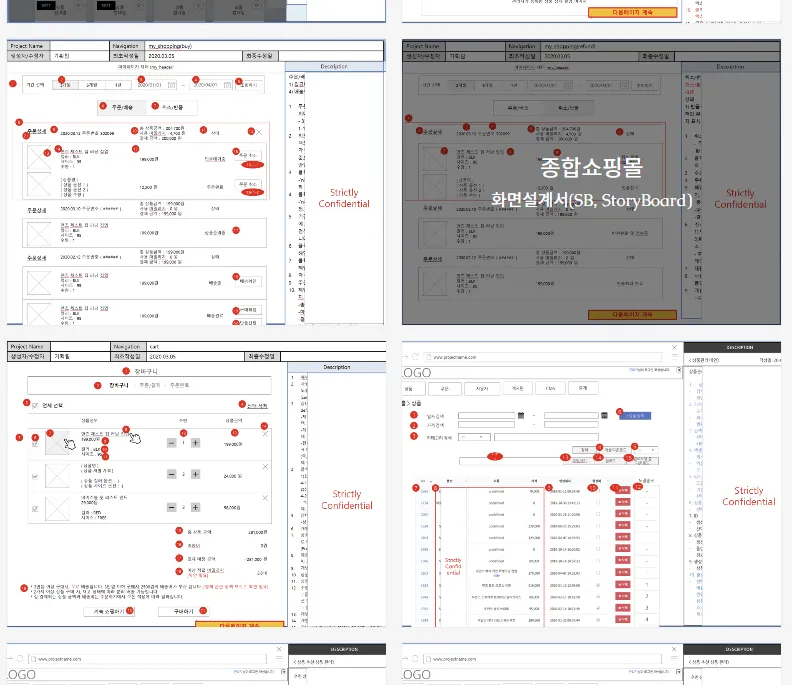
Task: Open small dropdown right of 엑셀 download button in admin mockup
Action: 649,450
